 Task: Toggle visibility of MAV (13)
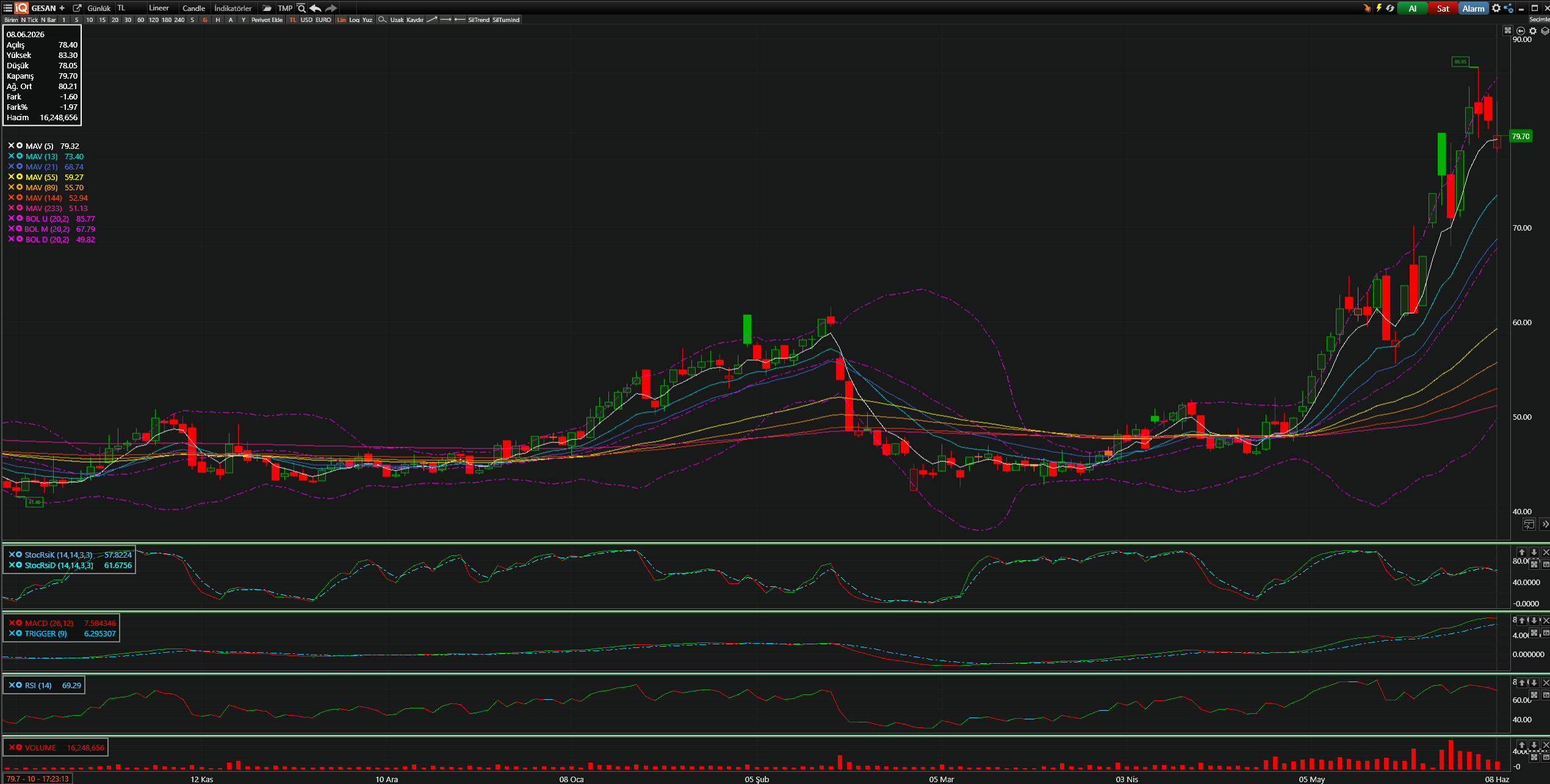click(20, 156)
